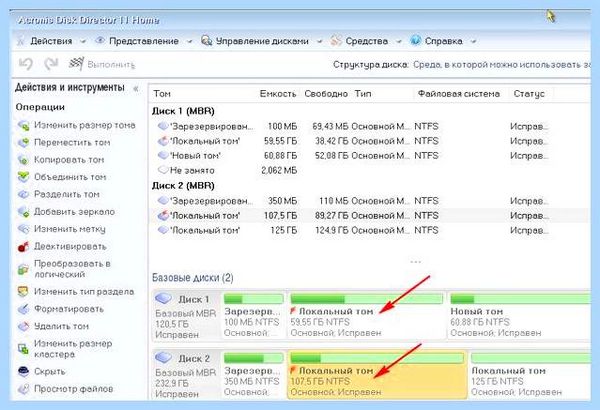Viewport: 600px width, 410px height.
Task: Open the Представление menu
Action: click(x=144, y=41)
